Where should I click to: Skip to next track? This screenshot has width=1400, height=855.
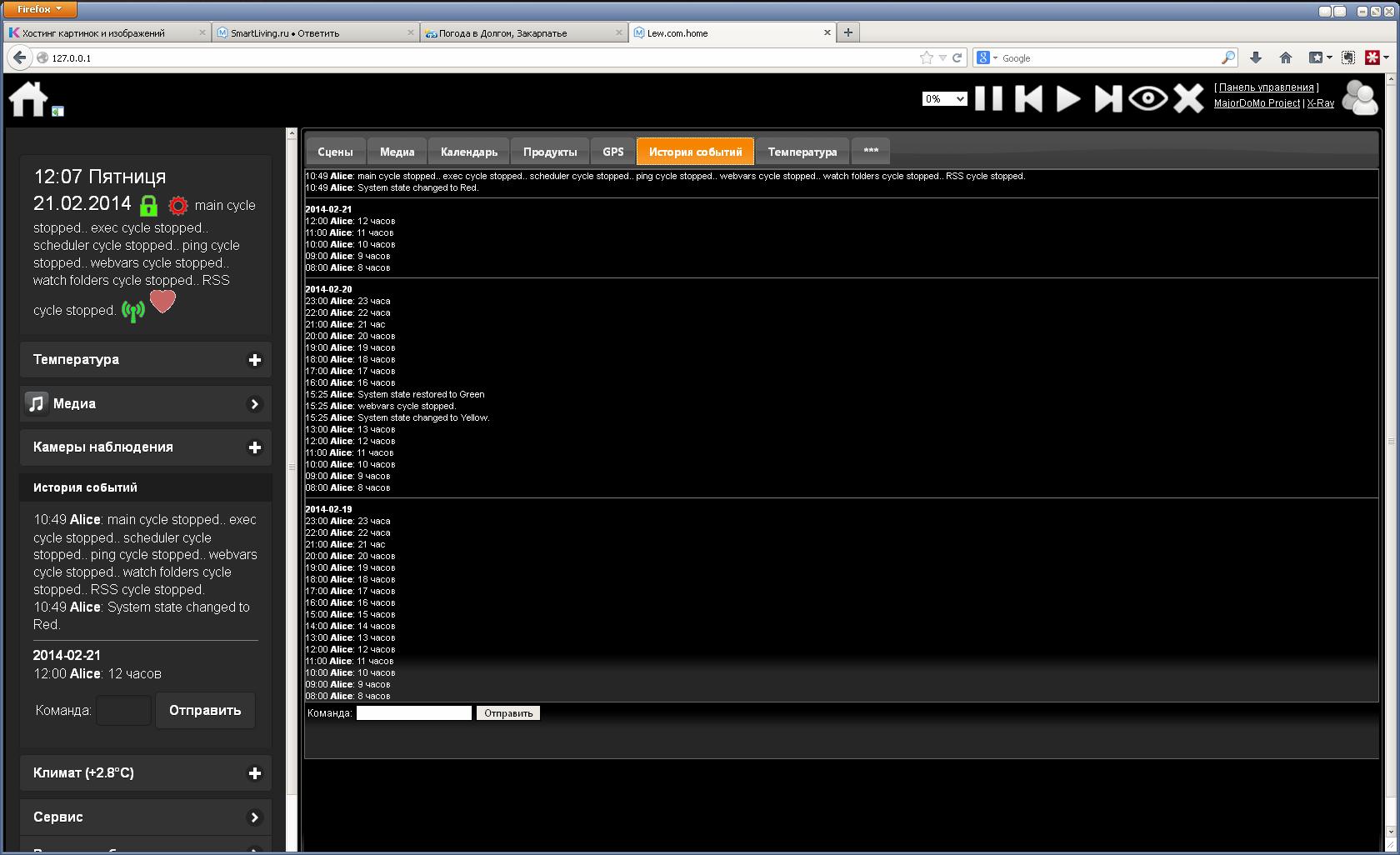coord(1107,98)
